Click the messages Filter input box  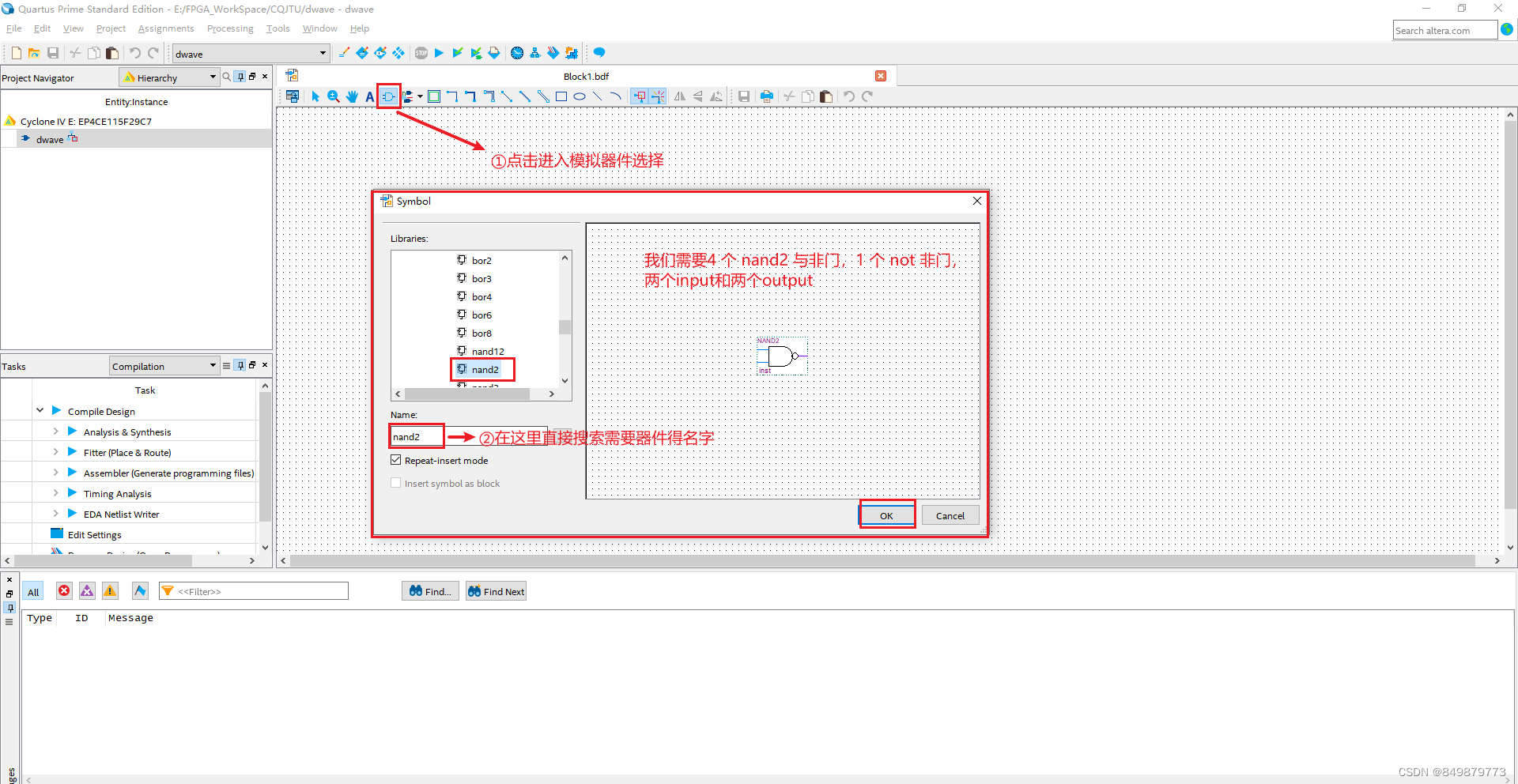pos(254,591)
